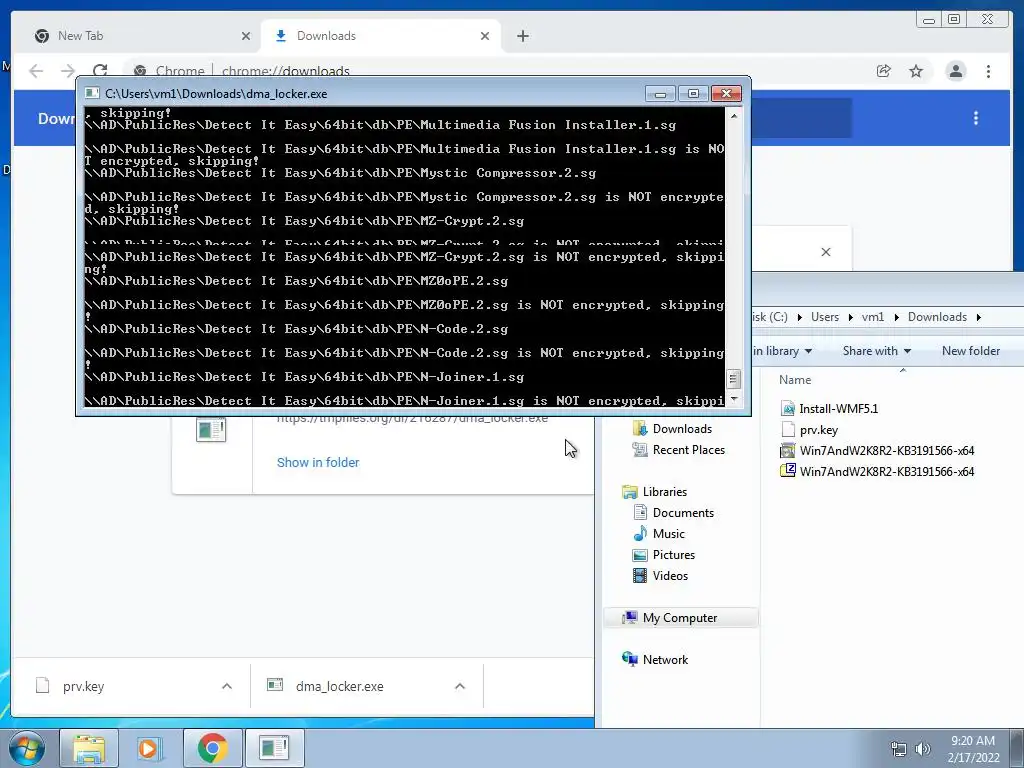Click New folder in Explorer toolbar

tap(970, 351)
